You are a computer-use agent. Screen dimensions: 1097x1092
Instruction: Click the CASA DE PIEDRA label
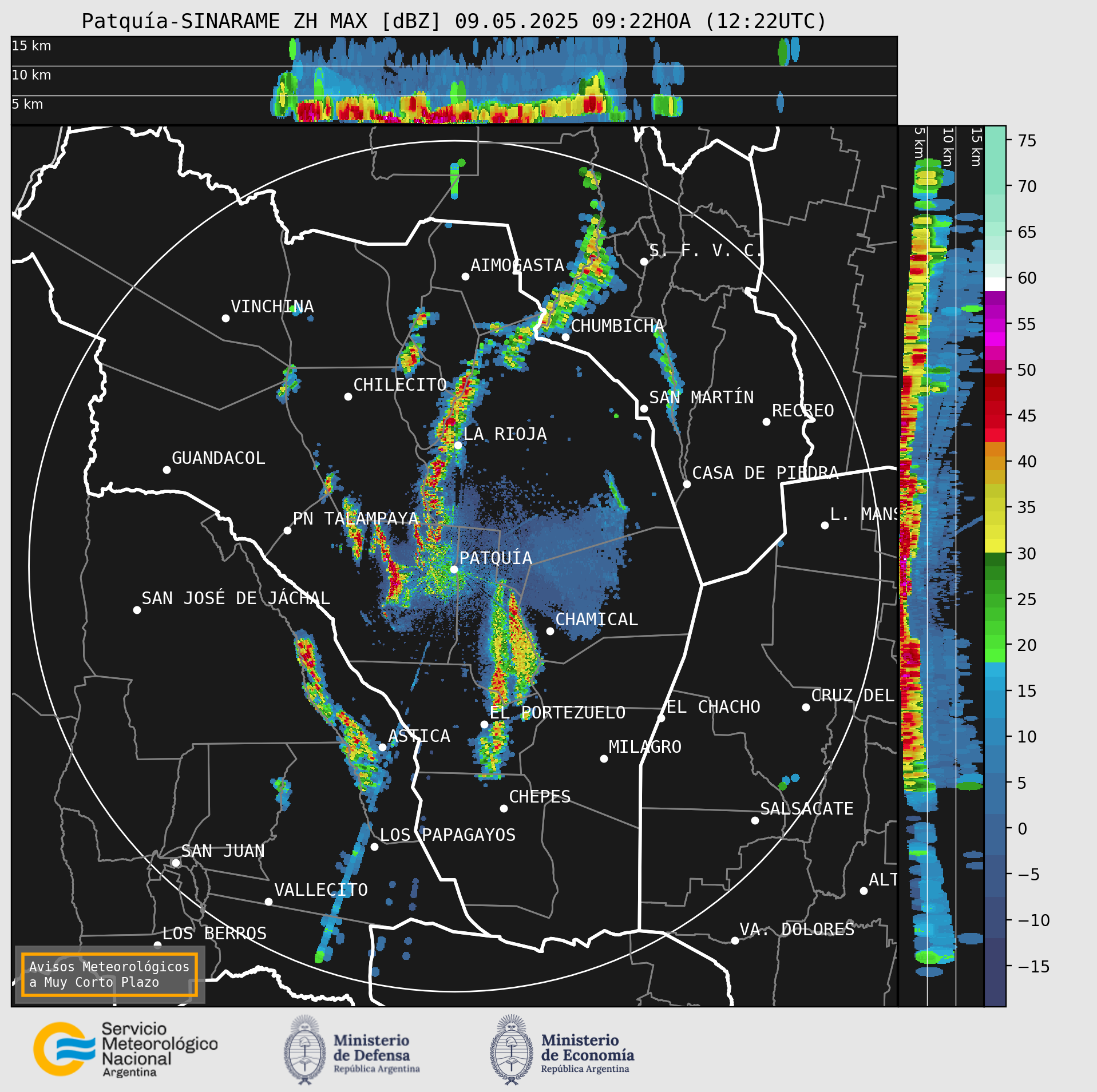[765, 472]
